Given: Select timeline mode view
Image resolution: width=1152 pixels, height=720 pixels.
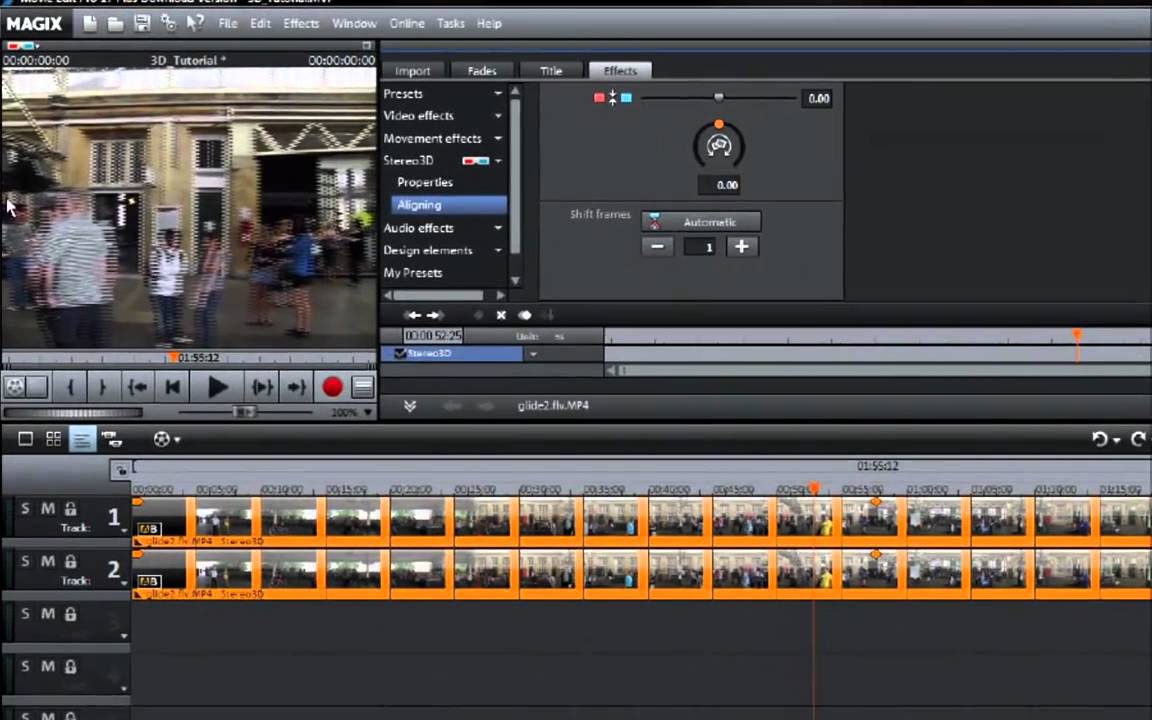Looking at the screenshot, I should [x=82, y=439].
